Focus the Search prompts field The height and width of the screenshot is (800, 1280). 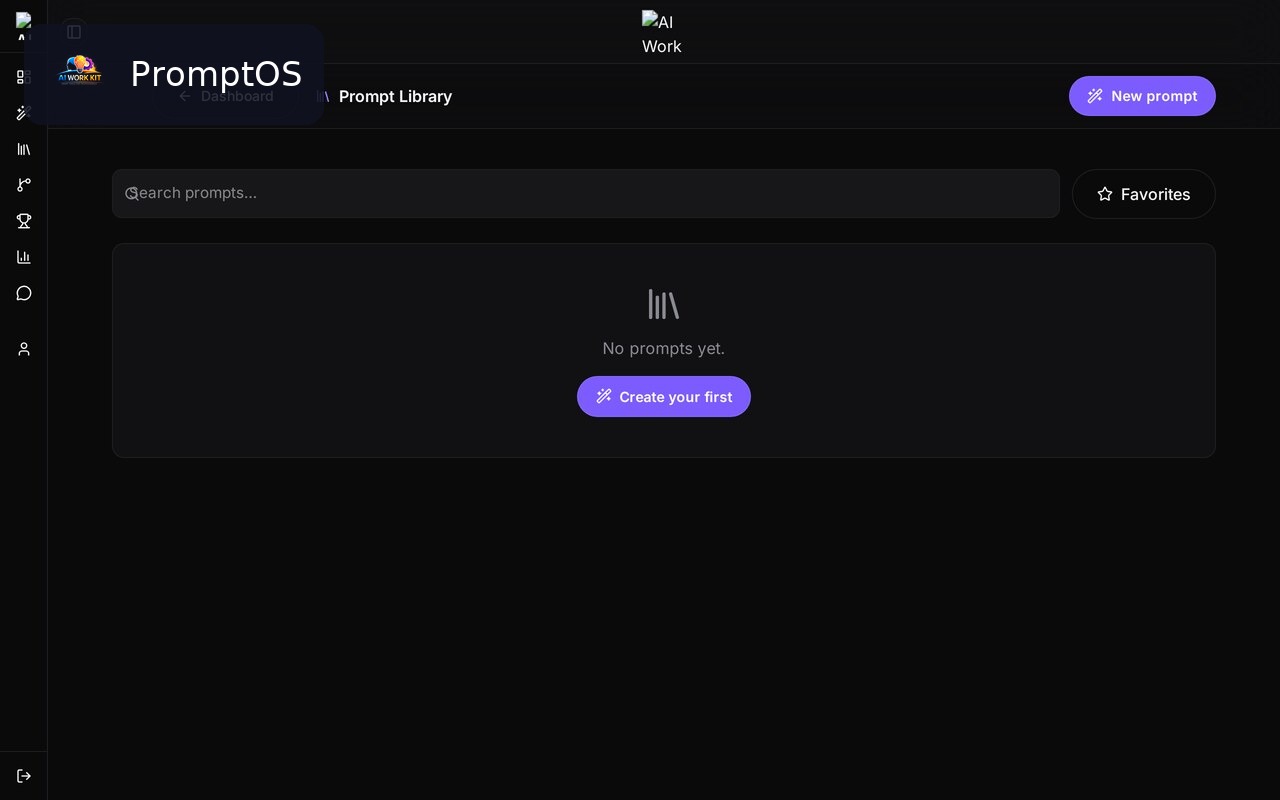click(x=586, y=193)
